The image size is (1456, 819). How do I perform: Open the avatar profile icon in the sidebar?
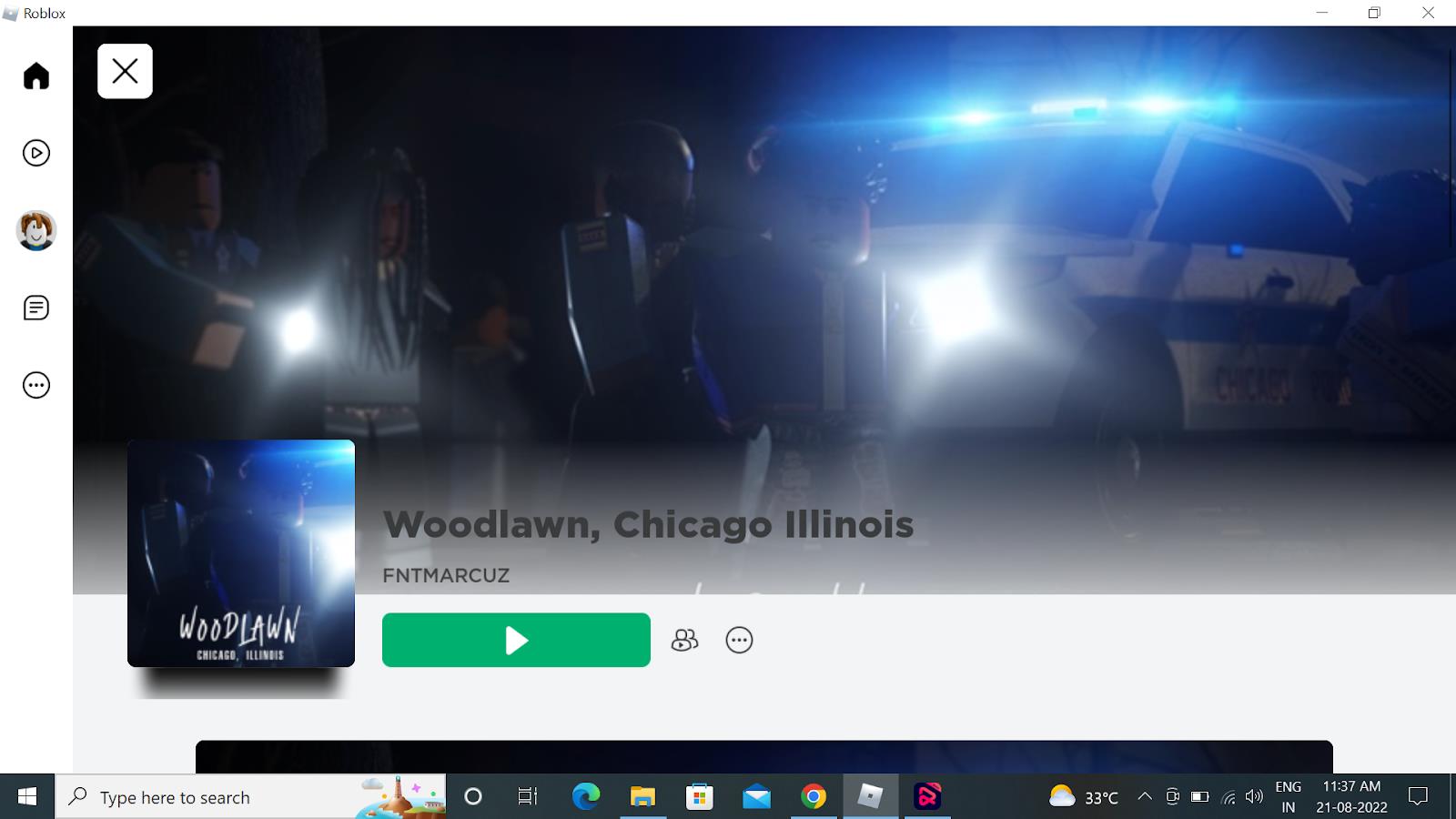tap(36, 230)
